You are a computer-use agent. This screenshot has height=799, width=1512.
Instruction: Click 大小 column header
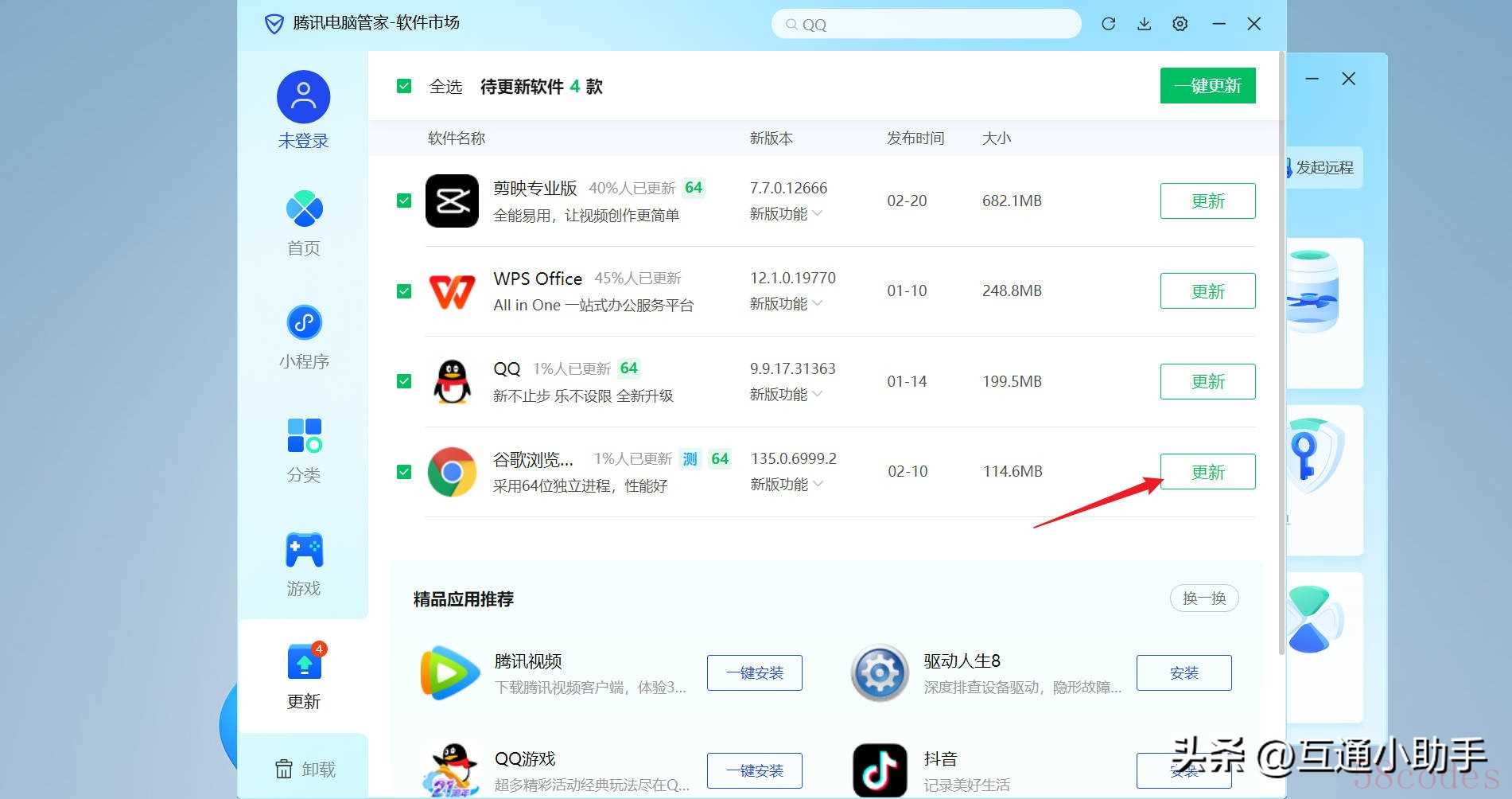(x=997, y=138)
